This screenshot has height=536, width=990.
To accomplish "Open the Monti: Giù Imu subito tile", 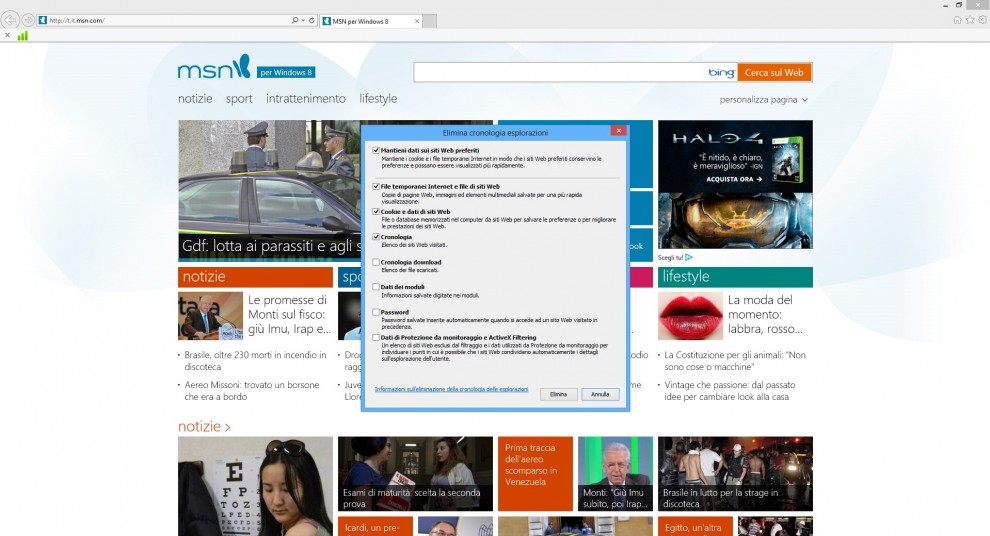I will [615, 473].
